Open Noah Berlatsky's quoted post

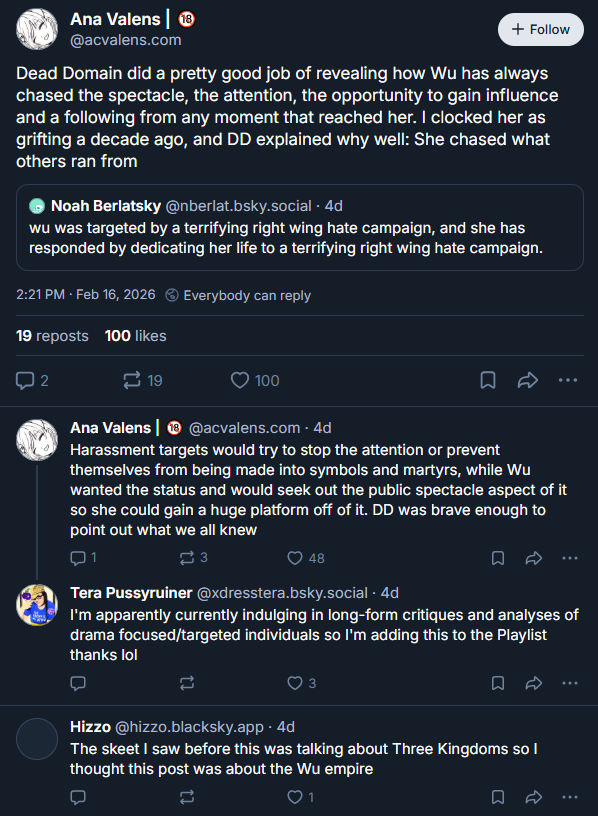[299, 227]
